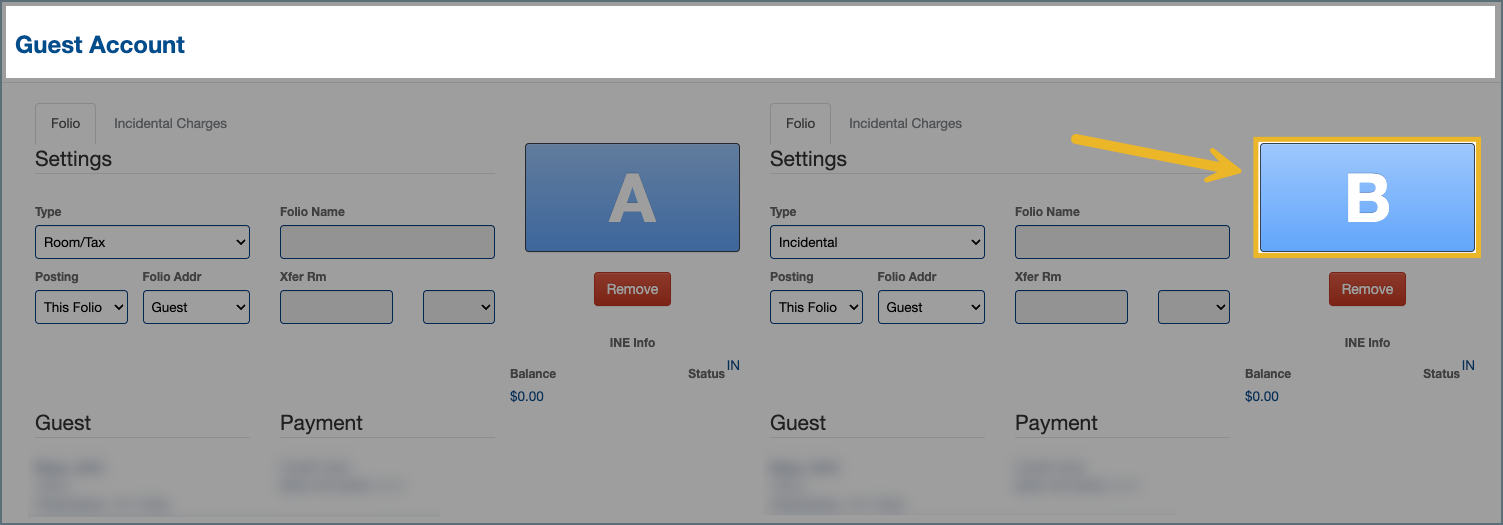This screenshot has height=525, width=1503.
Task: Open the Type dropdown showing Room/Tax
Action: click(142, 242)
